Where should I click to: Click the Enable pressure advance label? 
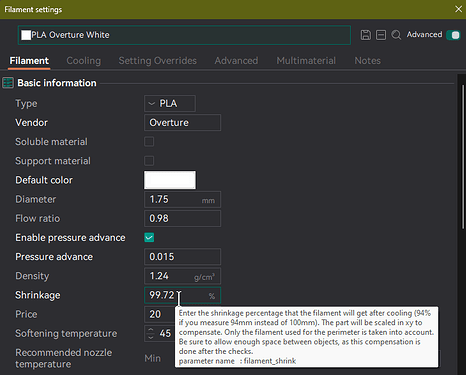tap(70, 238)
